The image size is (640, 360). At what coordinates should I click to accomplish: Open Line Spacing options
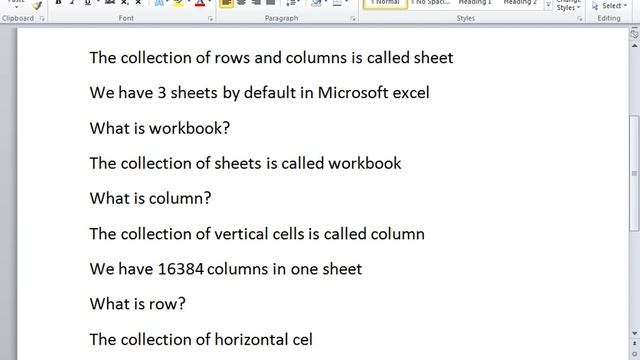[x=291, y=3]
